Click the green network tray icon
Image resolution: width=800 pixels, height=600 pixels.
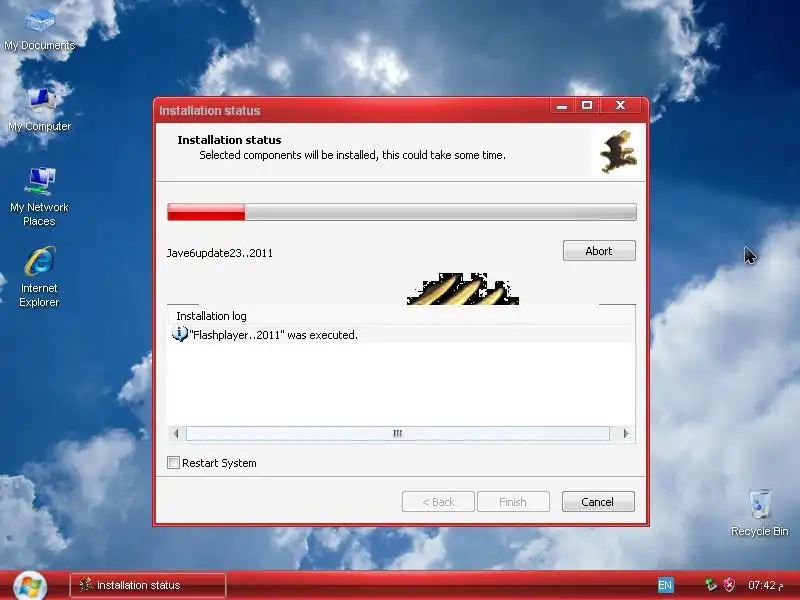click(710, 585)
